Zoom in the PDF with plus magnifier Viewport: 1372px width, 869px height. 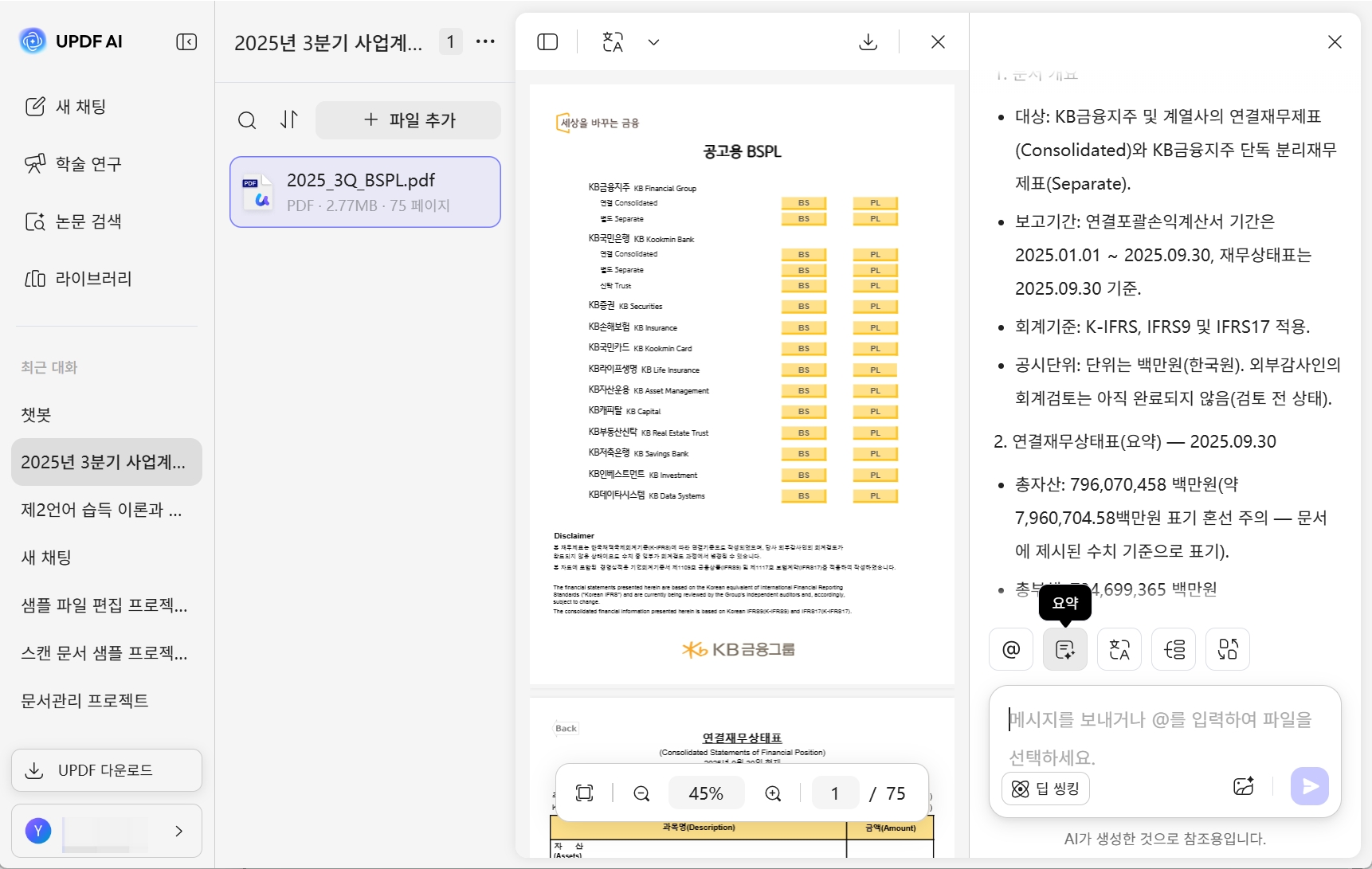click(x=773, y=793)
